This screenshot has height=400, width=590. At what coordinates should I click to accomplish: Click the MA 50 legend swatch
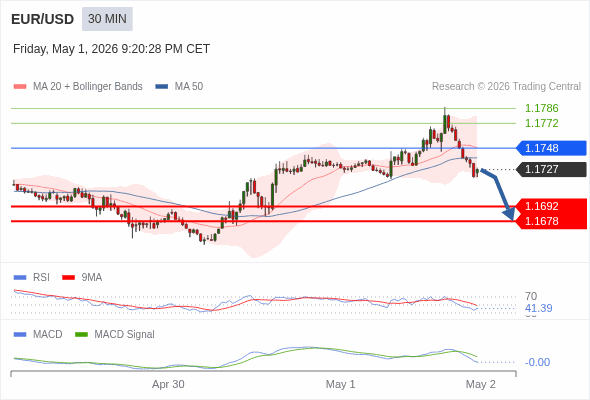tap(162, 87)
